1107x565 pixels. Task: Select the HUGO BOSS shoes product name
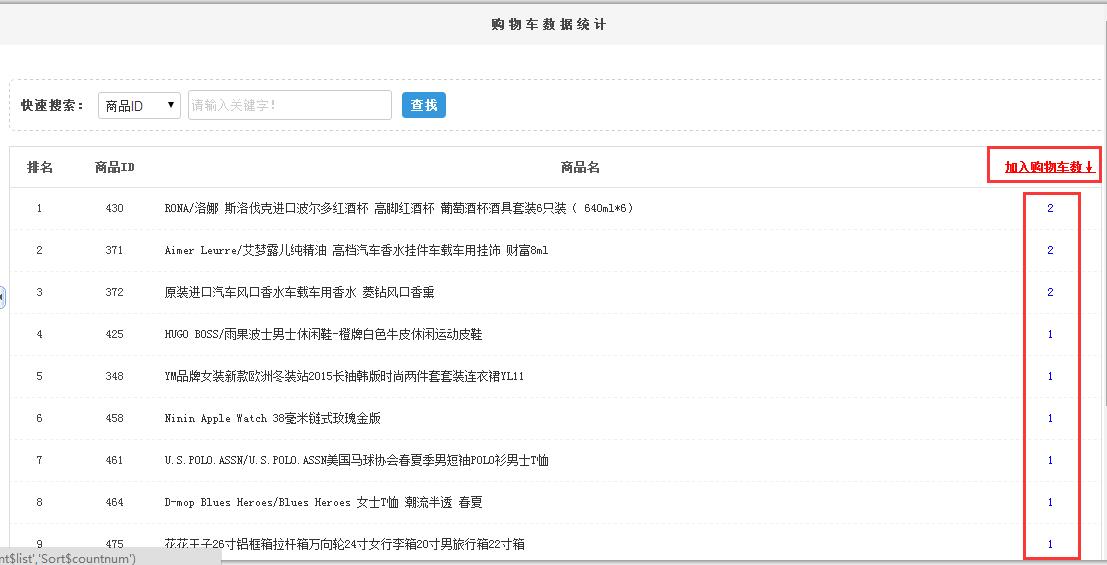(x=323, y=334)
